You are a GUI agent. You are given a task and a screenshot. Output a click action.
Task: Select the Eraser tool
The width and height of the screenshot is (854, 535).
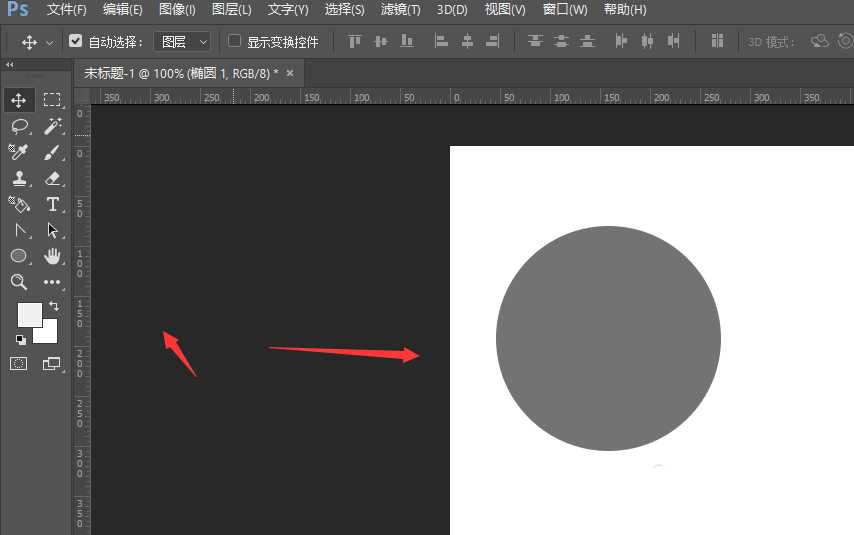(52, 178)
